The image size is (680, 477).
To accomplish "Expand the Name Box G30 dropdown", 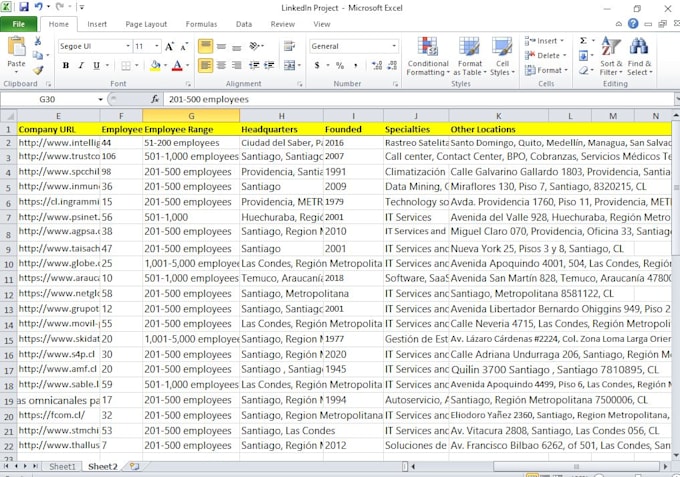I will [100, 99].
